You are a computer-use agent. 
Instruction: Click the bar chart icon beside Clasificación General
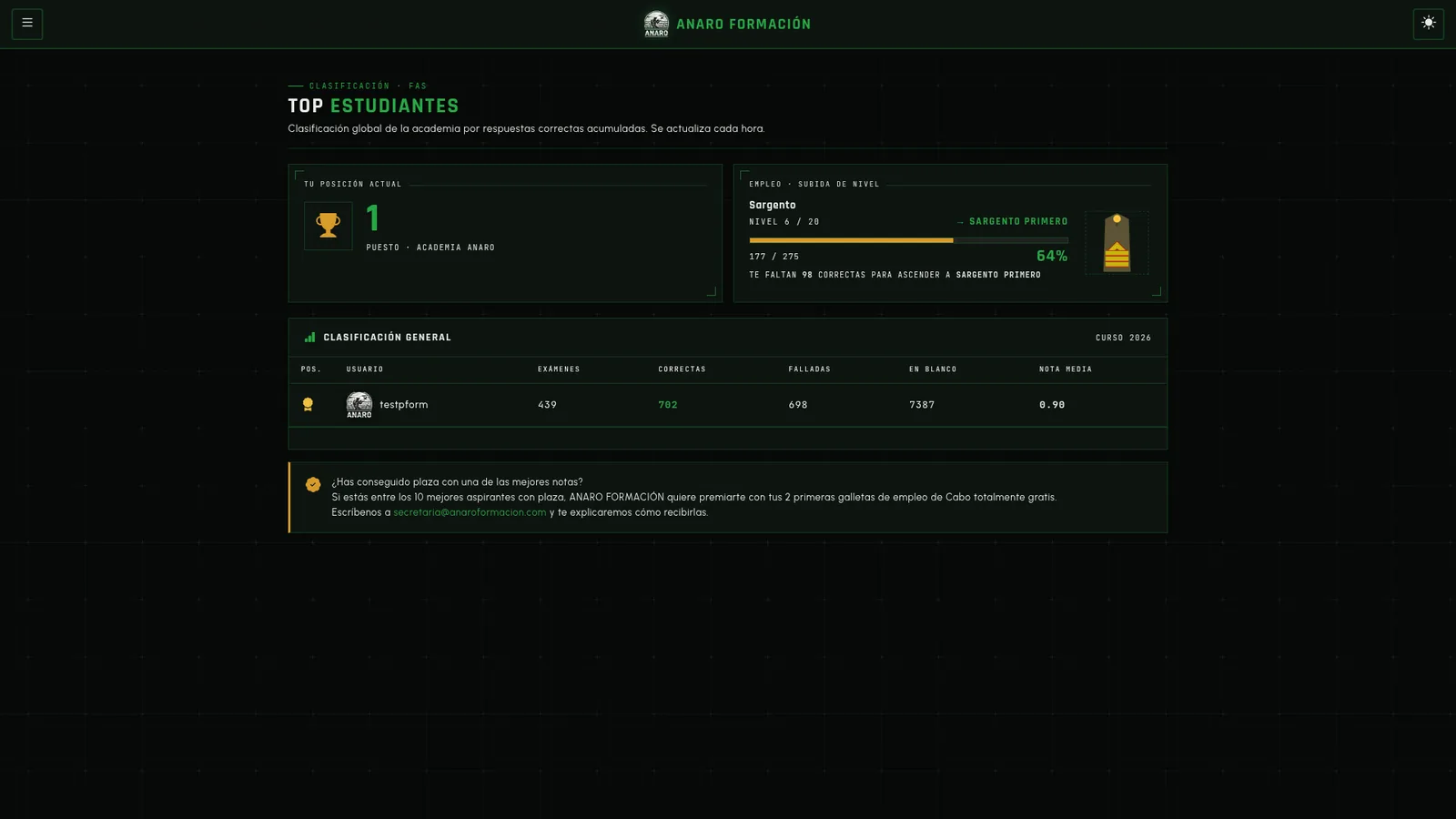(309, 338)
